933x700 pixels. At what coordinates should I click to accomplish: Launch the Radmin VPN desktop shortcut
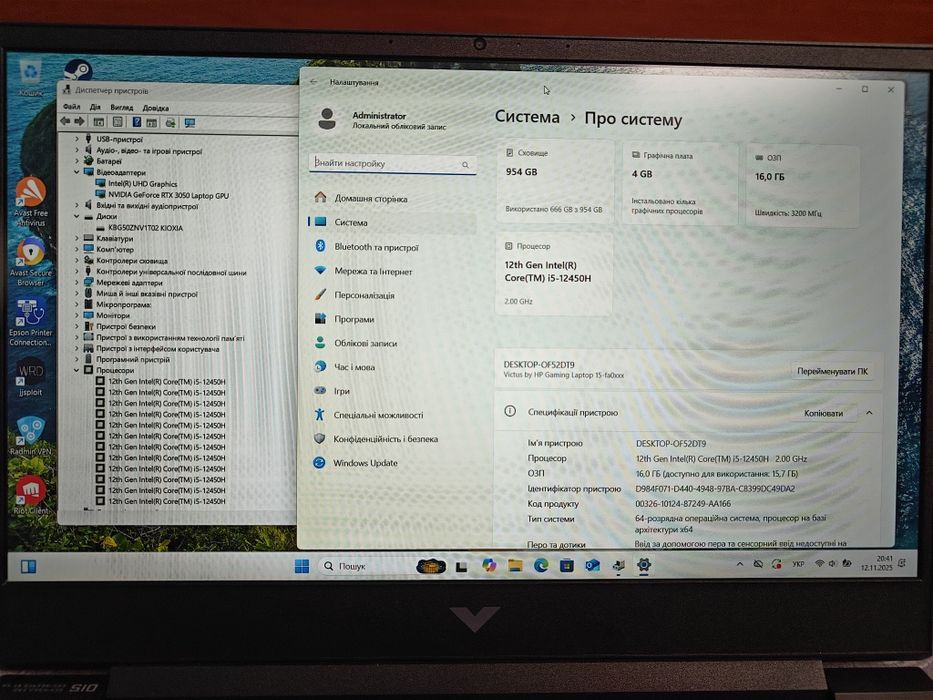click(30, 436)
